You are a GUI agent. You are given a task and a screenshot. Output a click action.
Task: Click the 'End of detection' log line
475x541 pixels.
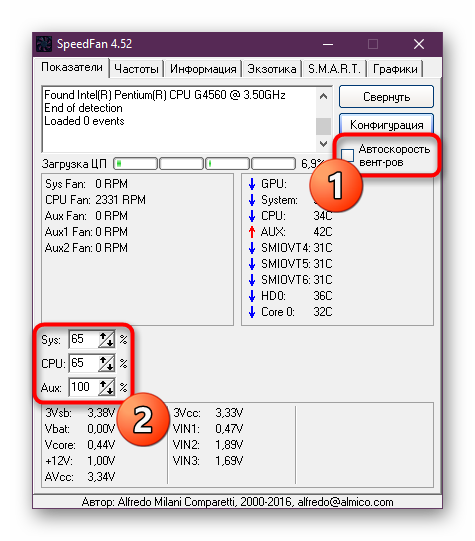click(x=83, y=108)
